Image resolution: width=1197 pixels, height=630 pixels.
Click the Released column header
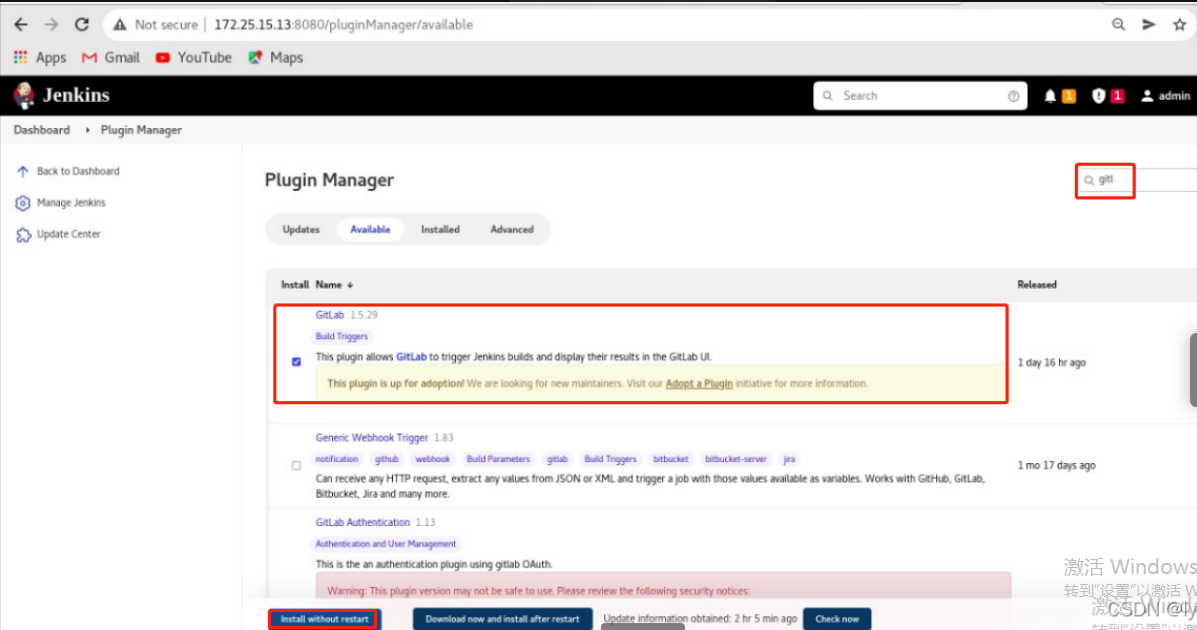coord(1037,285)
